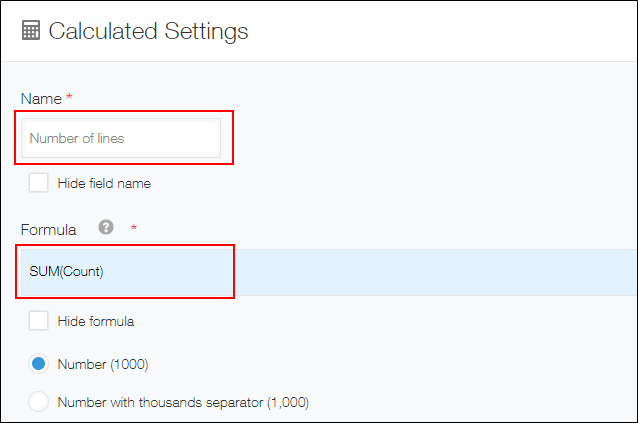Image resolution: width=638 pixels, height=423 pixels.
Task: Enable the Hide field name checkbox
Action: coord(38,183)
